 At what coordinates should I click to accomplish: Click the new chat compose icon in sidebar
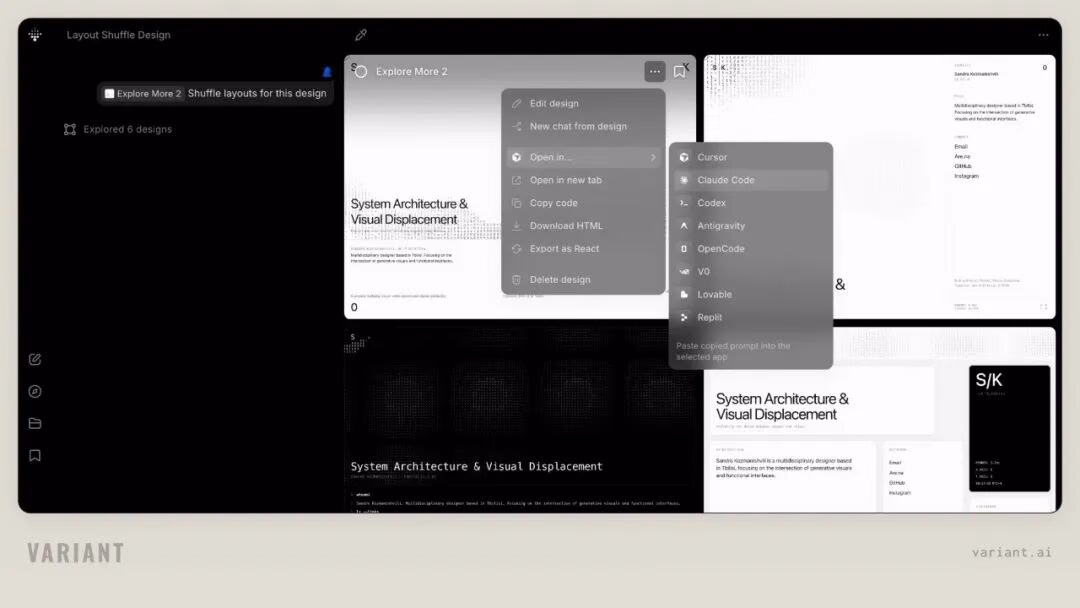(x=35, y=359)
